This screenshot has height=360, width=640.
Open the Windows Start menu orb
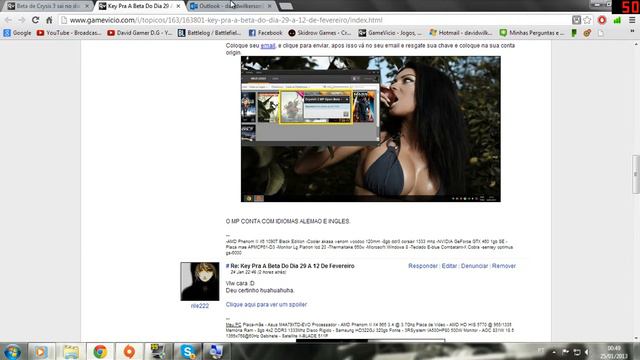coord(12,351)
